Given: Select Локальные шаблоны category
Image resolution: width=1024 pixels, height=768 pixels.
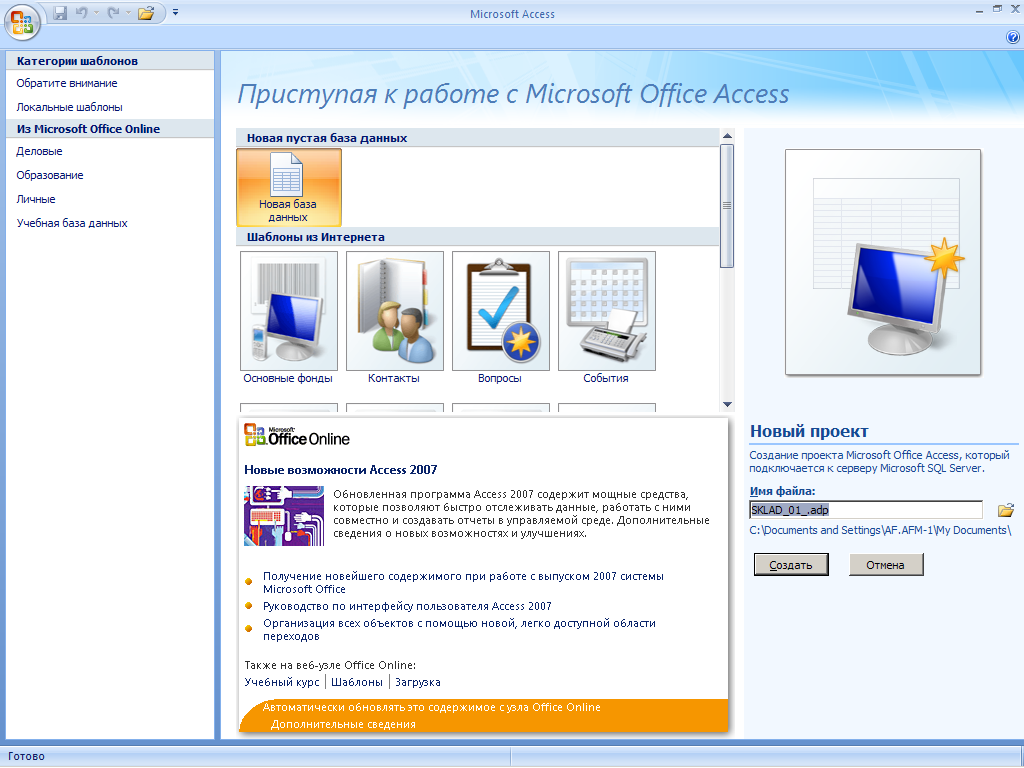Looking at the screenshot, I should point(69,107).
